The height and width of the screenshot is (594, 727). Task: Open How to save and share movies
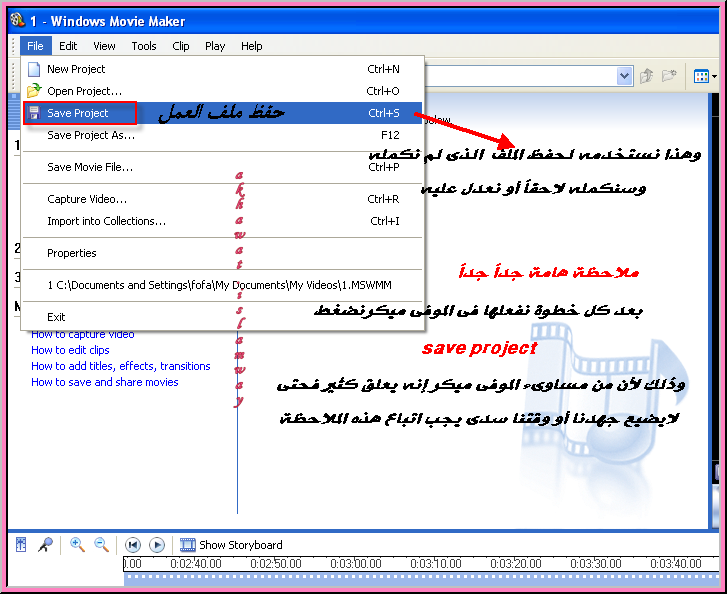click(104, 382)
